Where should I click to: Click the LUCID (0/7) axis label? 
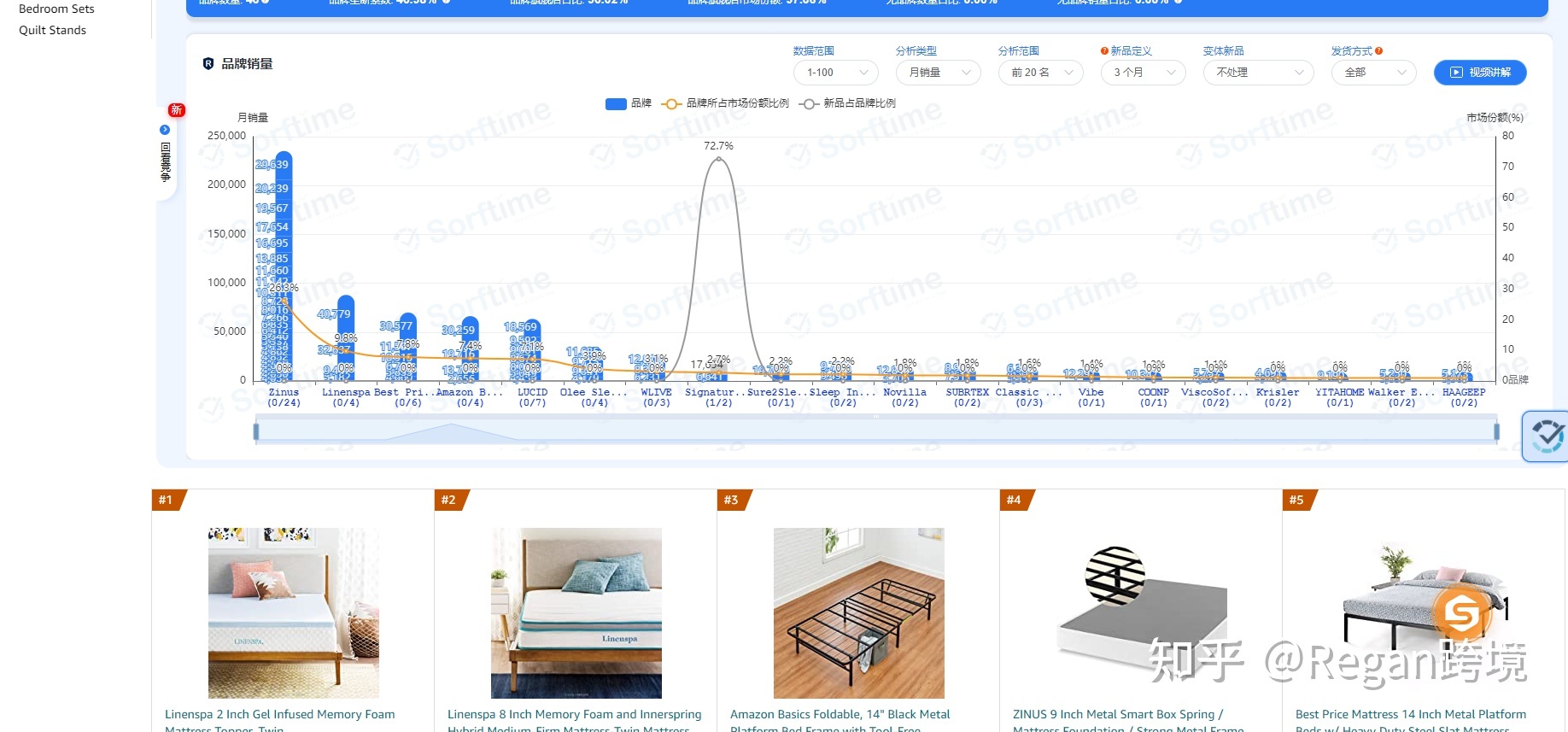pos(533,397)
